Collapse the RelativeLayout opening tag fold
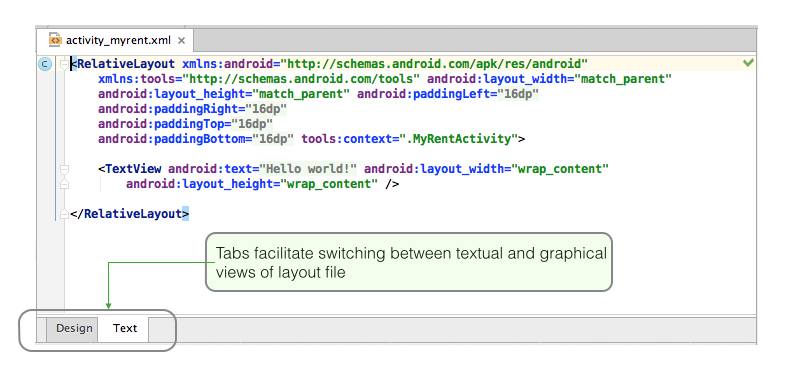785x389 pixels. 64,64
